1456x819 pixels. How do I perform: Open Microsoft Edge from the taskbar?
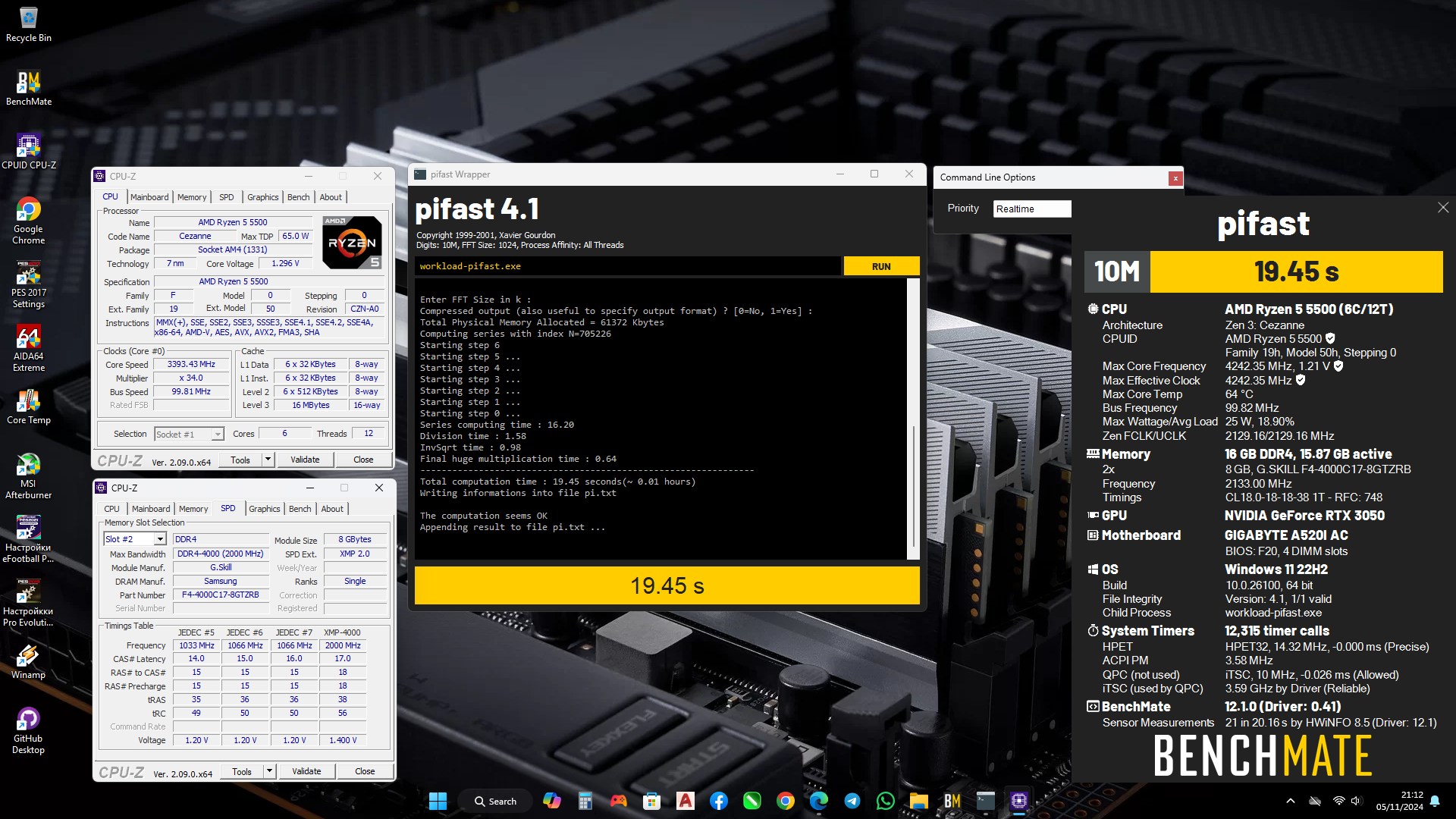(x=818, y=801)
